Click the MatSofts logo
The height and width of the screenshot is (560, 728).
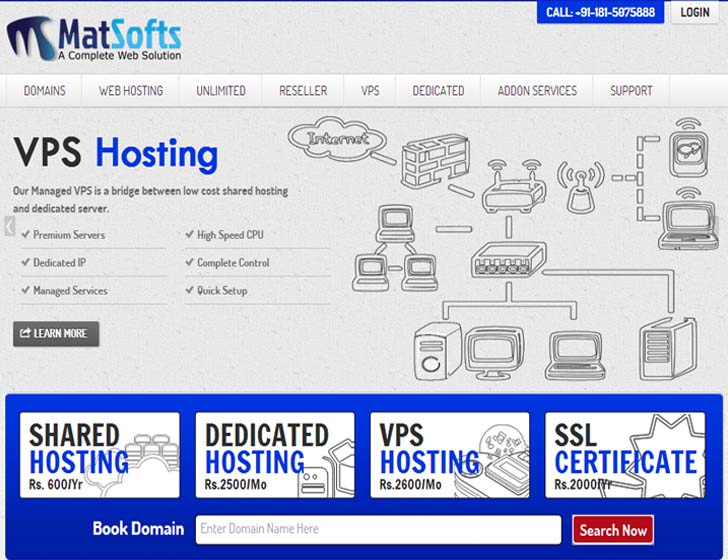94,37
